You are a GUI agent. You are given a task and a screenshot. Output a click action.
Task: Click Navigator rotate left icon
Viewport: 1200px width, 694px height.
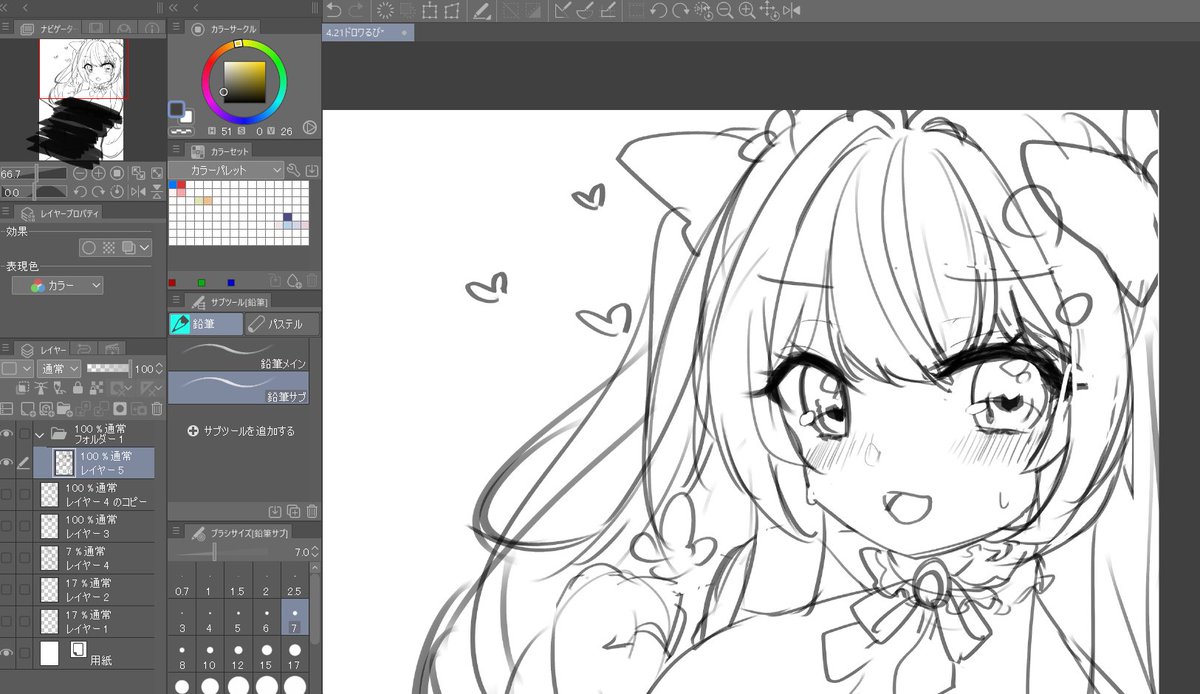tap(79, 192)
